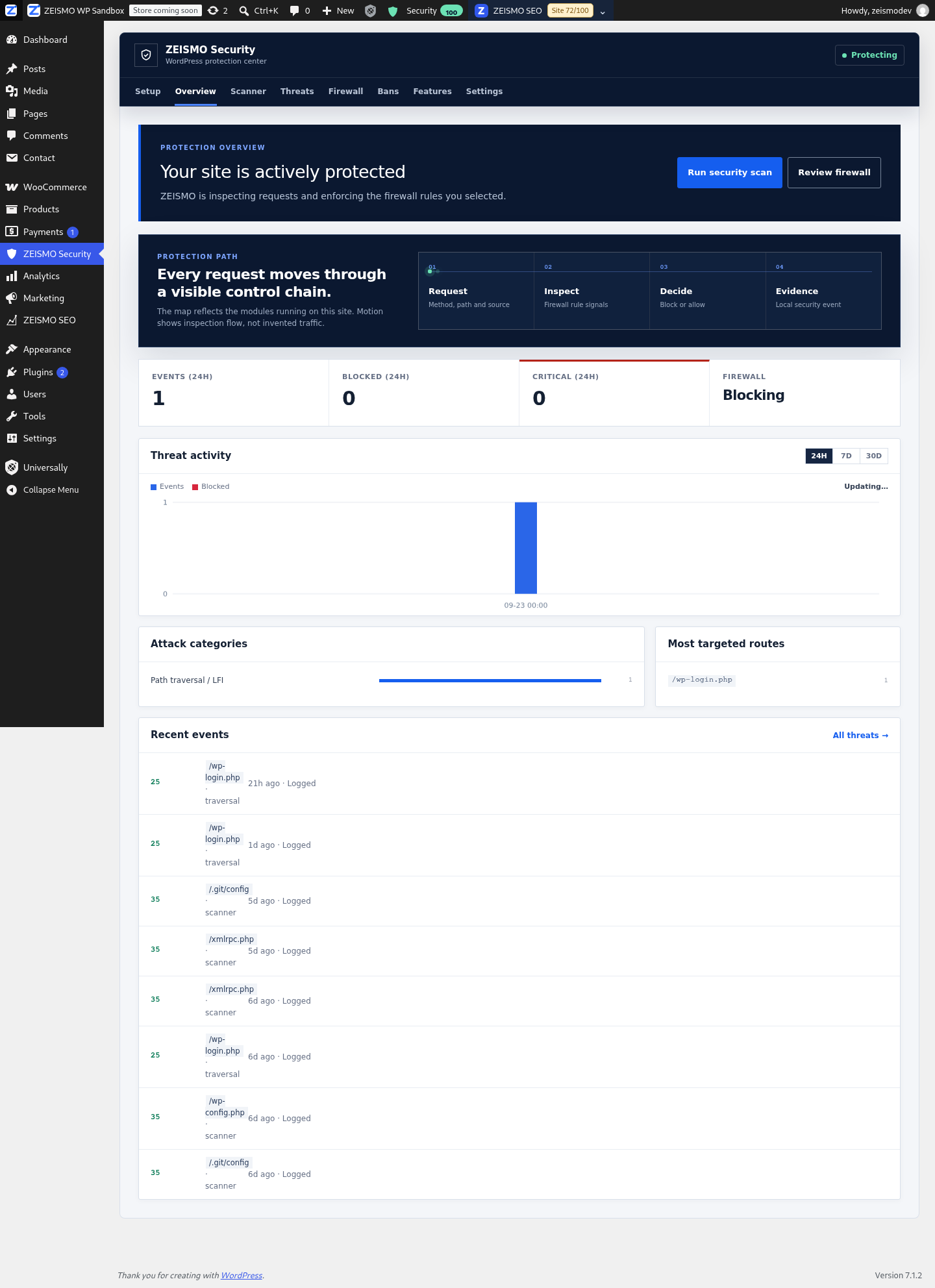Click the green Security shield in admin bar
The image size is (935, 1288).
pos(392,11)
